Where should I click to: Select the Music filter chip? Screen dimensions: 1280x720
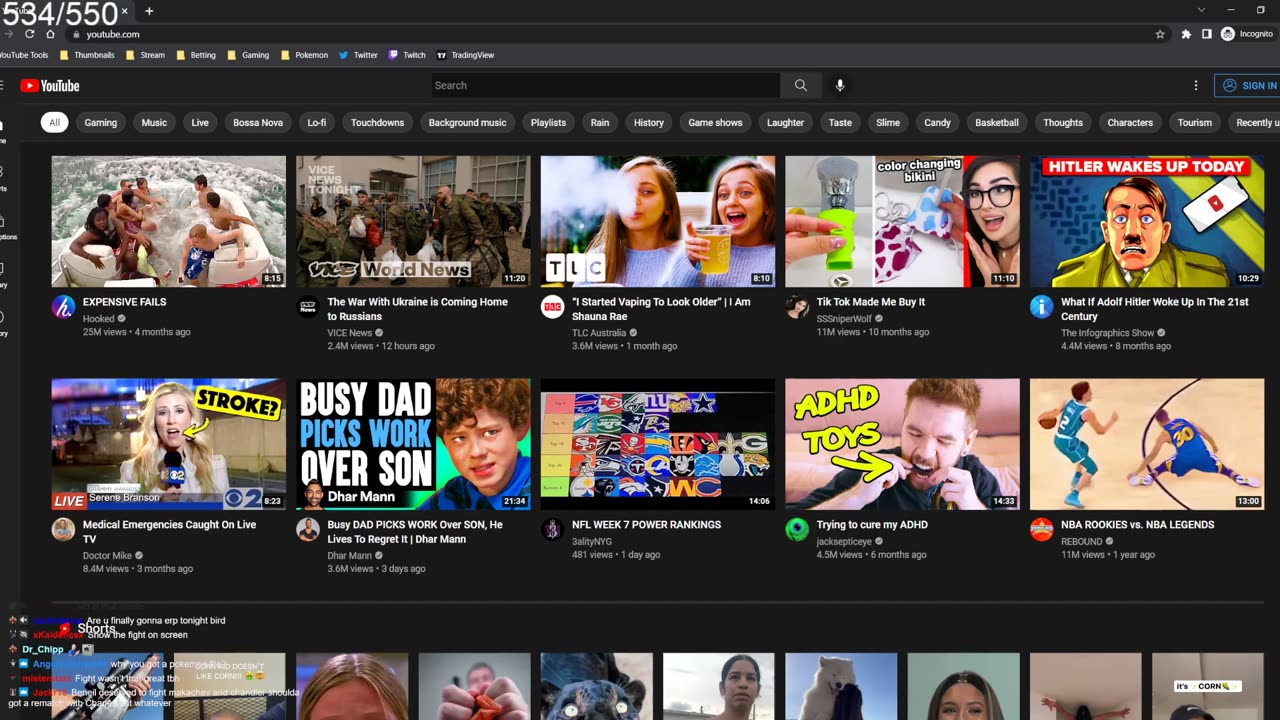[x=154, y=122]
